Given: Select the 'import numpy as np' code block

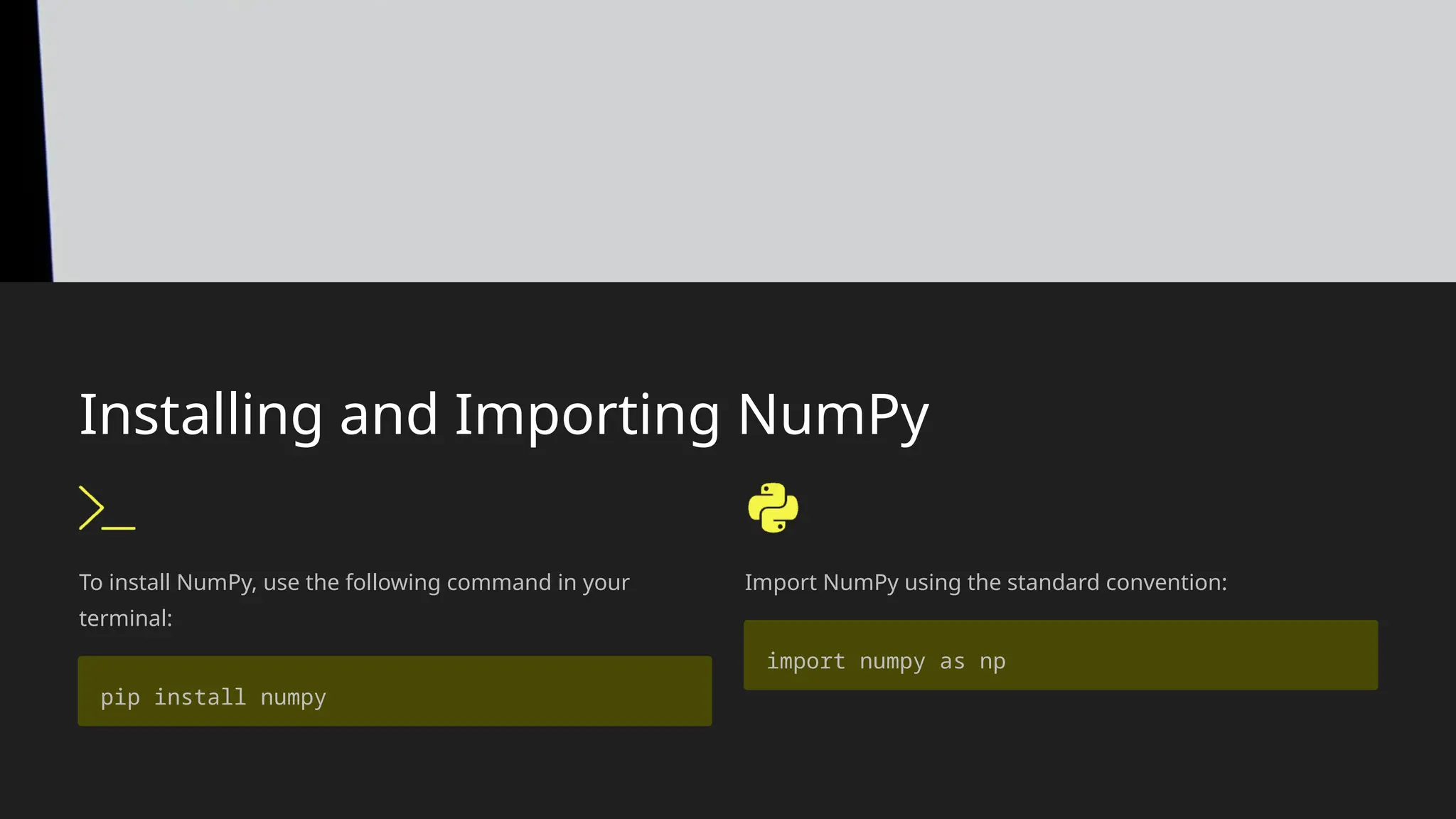Looking at the screenshot, I should pos(1061,655).
